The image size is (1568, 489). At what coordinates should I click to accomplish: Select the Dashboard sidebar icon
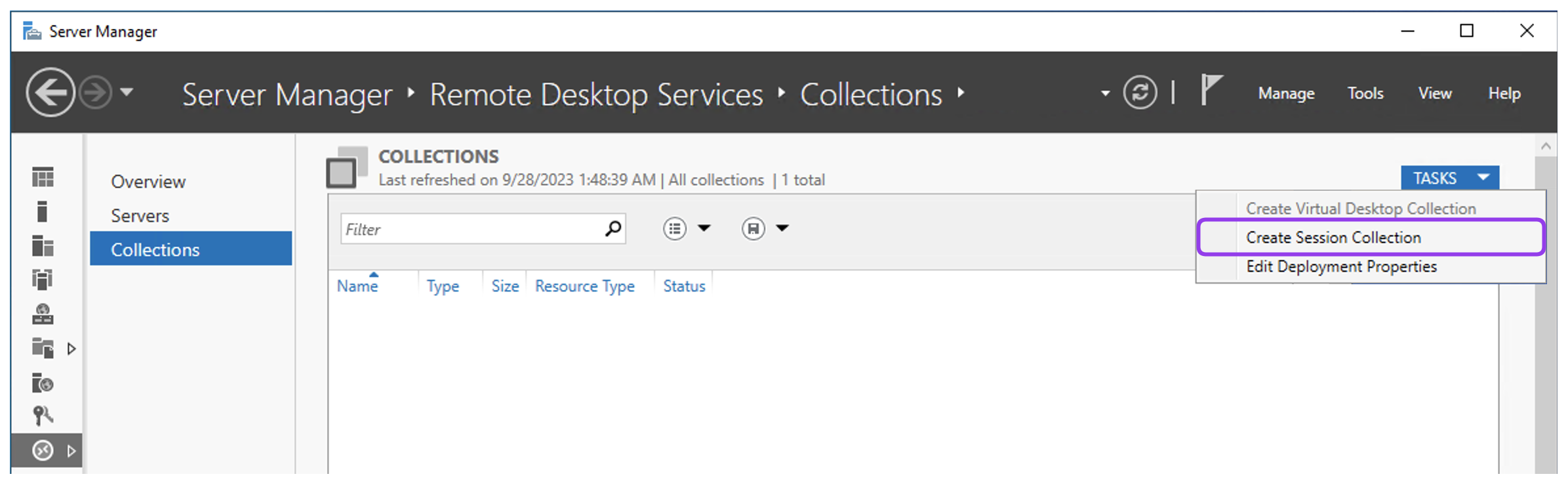[x=43, y=177]
